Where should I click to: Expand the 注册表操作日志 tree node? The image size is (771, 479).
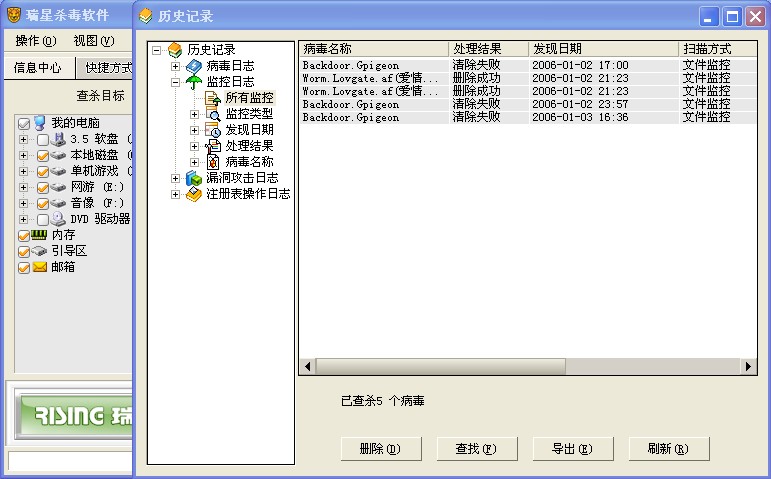[175, 194]
